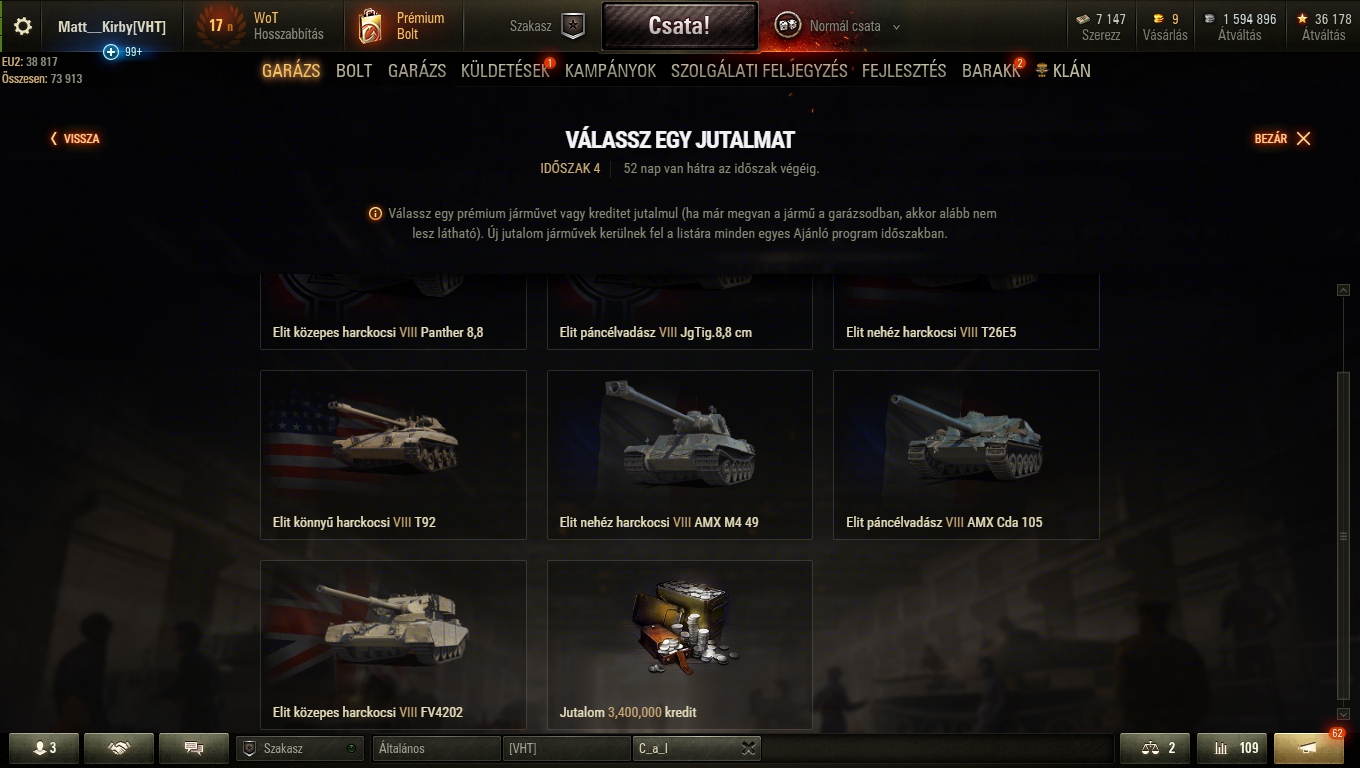Expand the 99+ account info plus

click(x=111, y=52)
